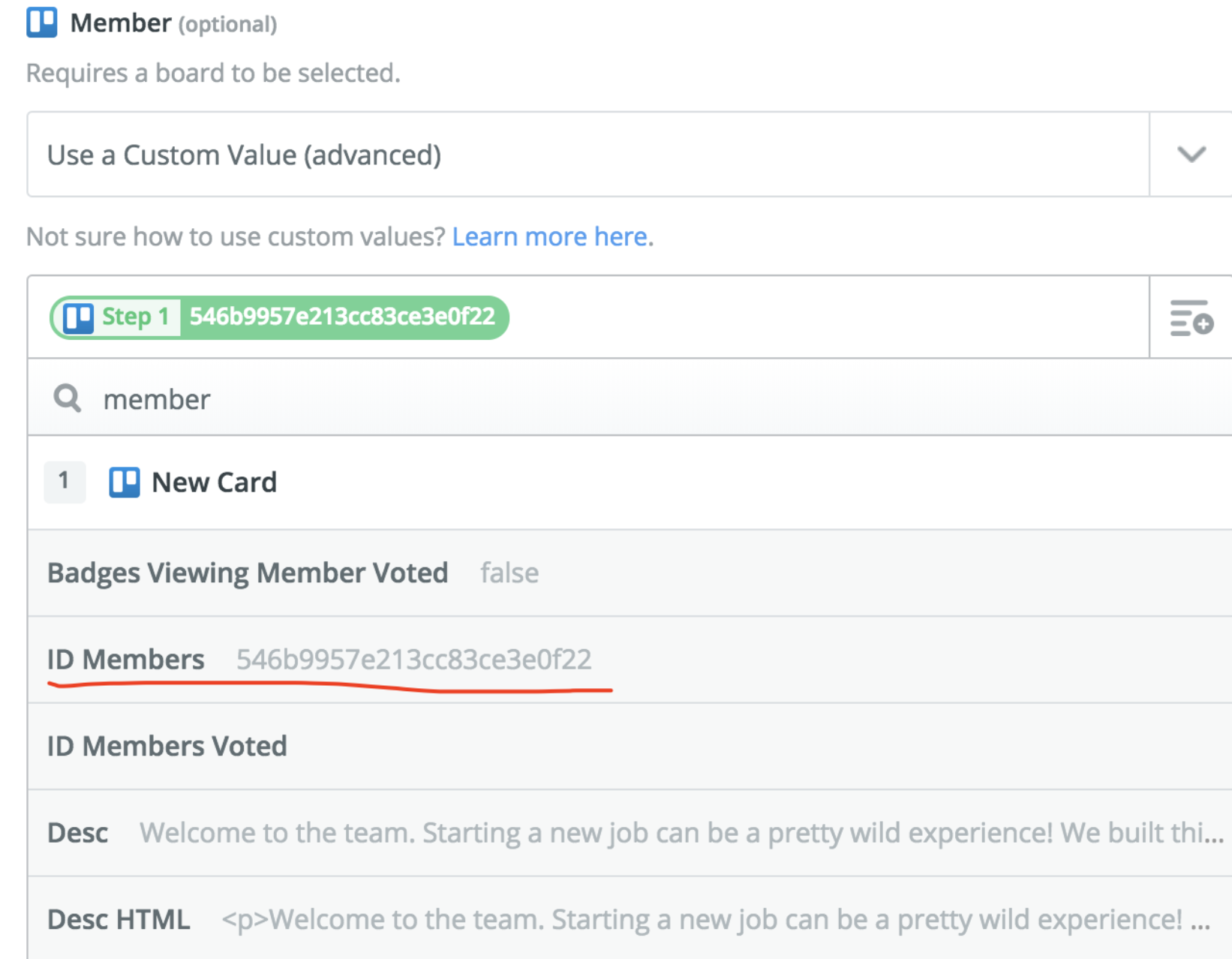Image resolution: width=1232 pixels, height=959 pixels.
Task: Open the insert field list-plus icon
Action: (x=1191, y=317)
